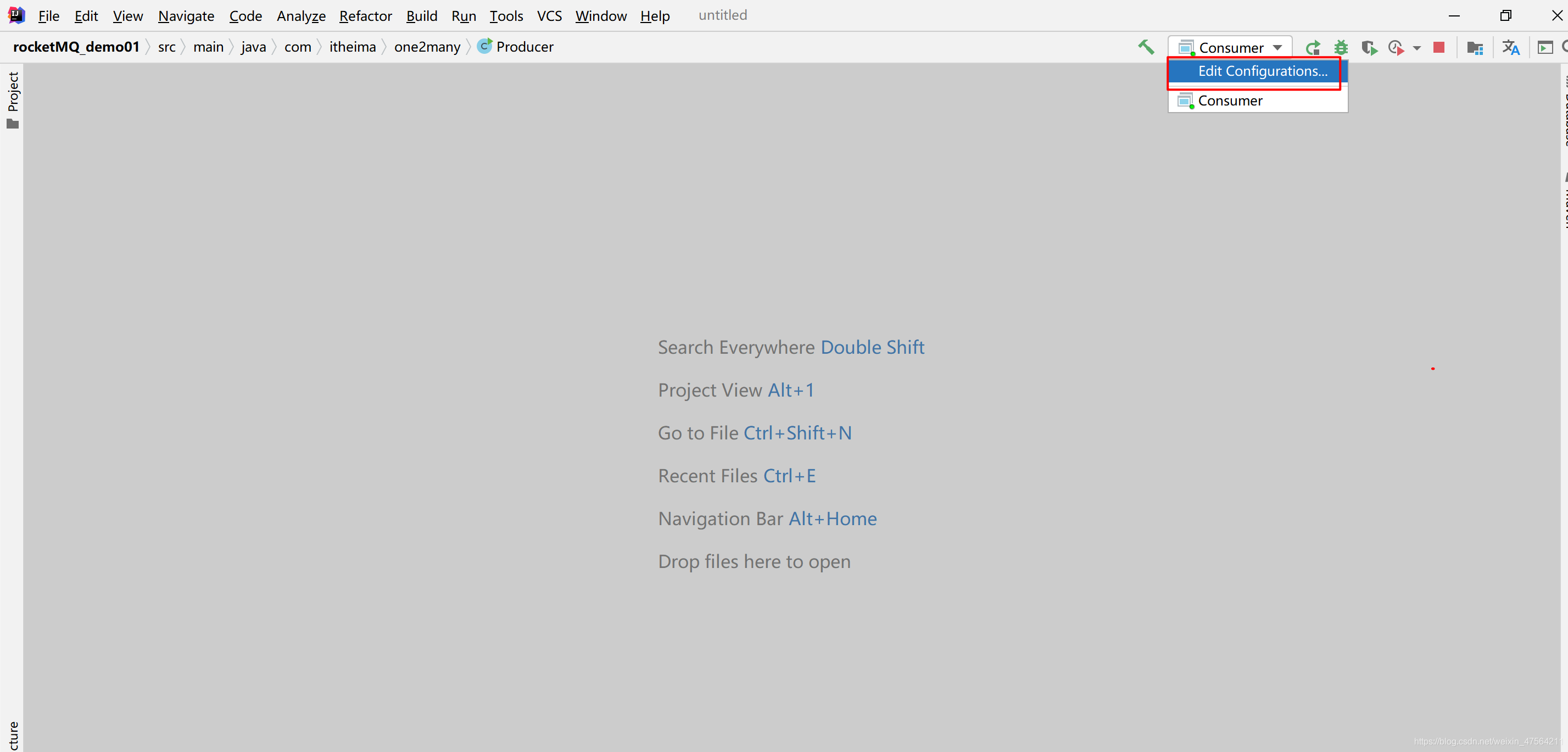Open the run anything terminal-window icon
The height and width of the screenshot is (752, 1568).
[x=1545, y=47]
